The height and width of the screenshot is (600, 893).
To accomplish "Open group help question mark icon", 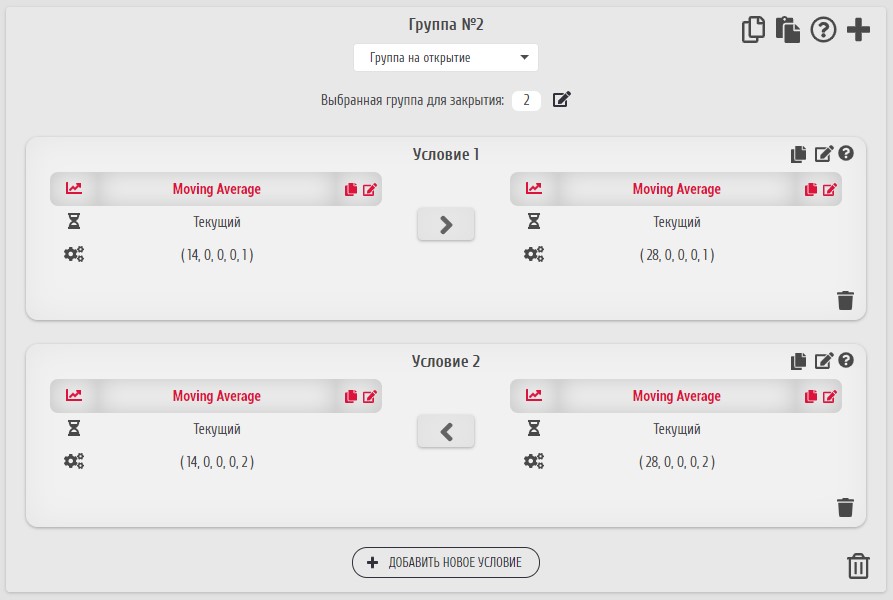I will pyautogui.click(x=823, y=30).
